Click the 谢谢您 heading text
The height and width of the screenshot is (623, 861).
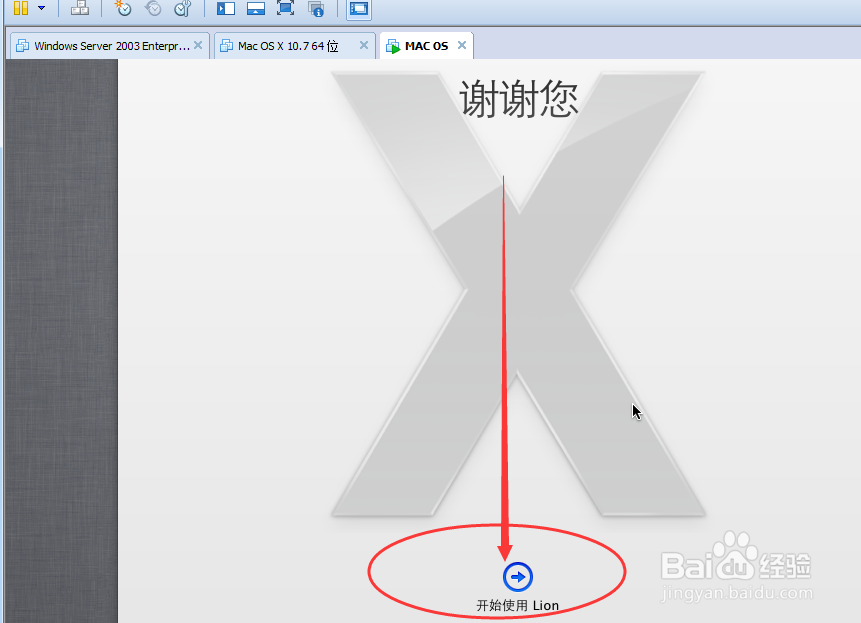pyautogui.click(x=519, y=99)
